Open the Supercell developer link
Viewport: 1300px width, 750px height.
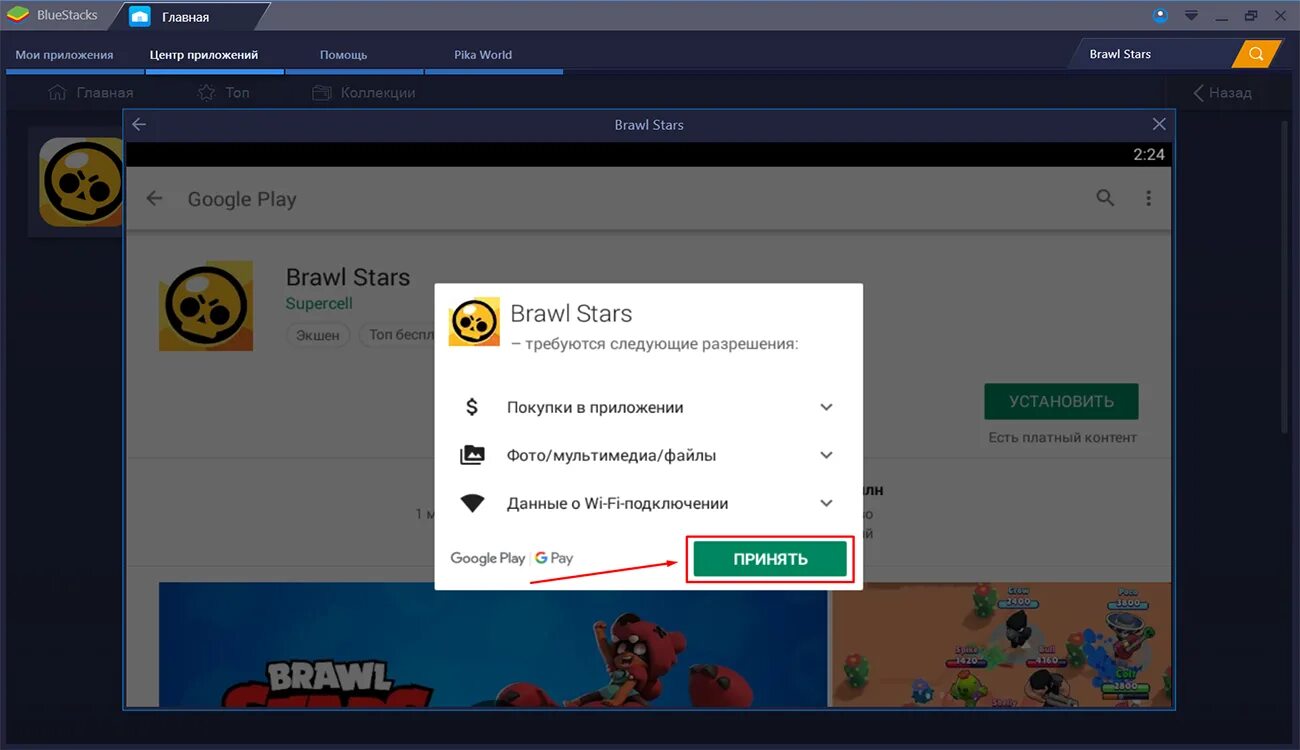click(x=319, y=303)
